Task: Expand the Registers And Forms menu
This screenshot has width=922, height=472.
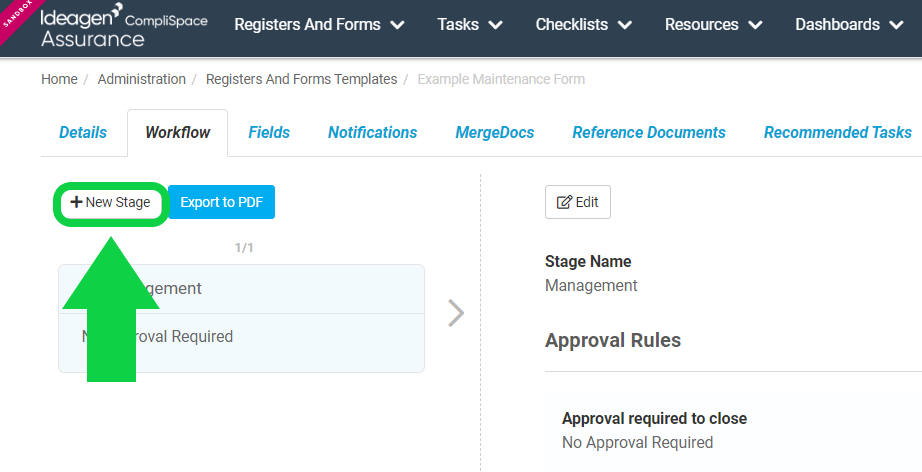Action: tap(319, 25)
